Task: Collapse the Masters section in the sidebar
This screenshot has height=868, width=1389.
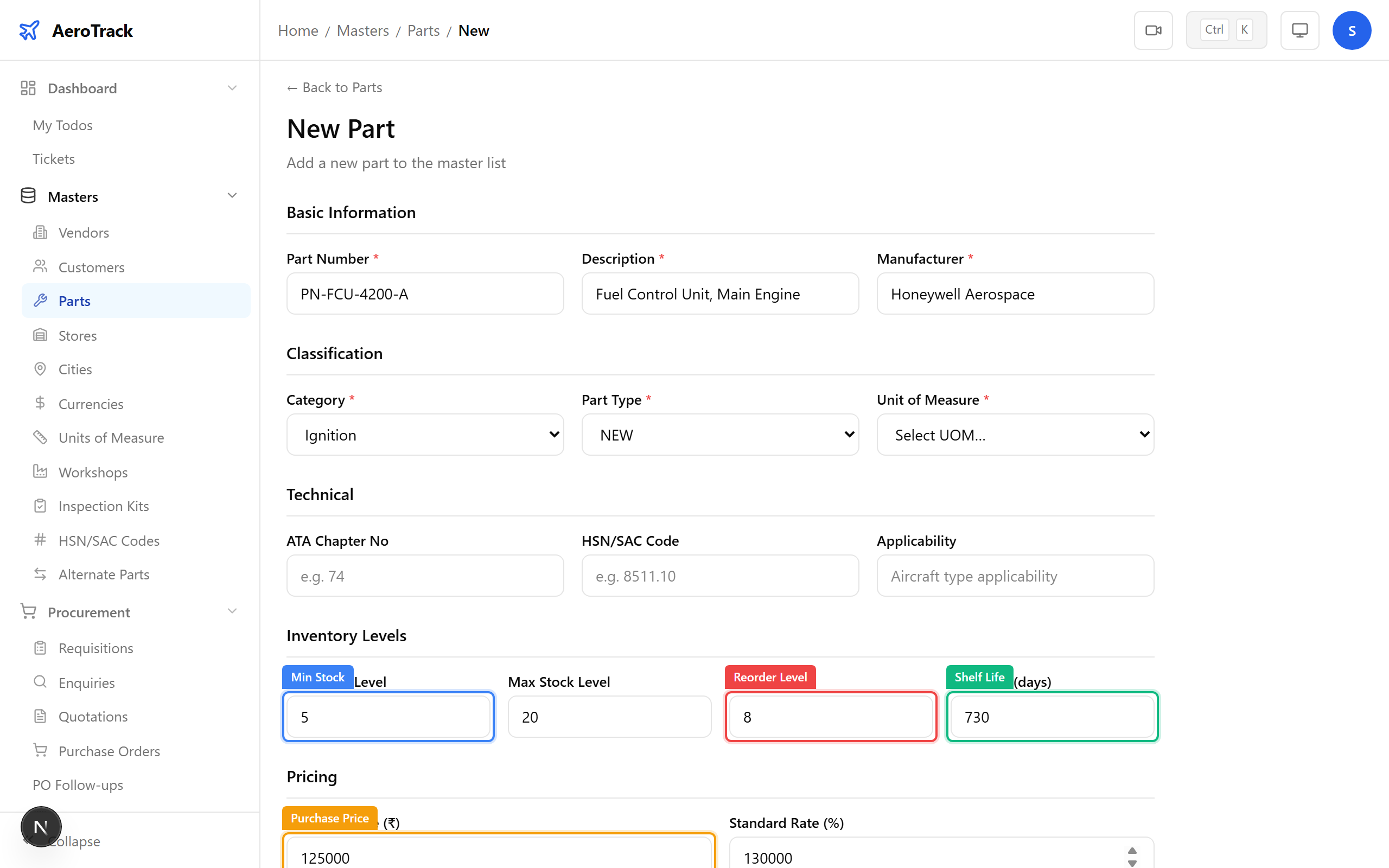Action: pyautogui.click(x=232, y=196)
